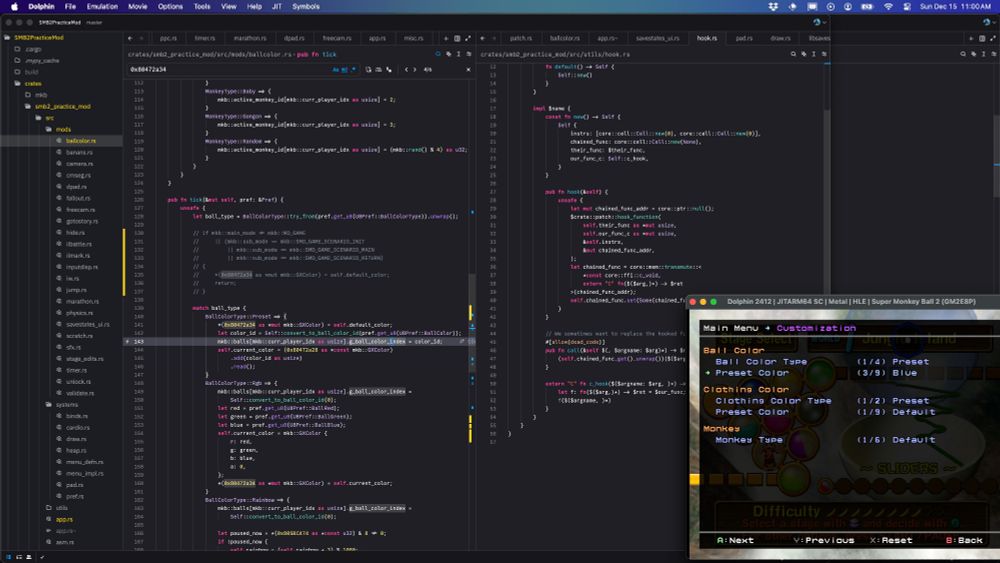Click line 143 in ballcolor.rs gutter

pos(138,342)
